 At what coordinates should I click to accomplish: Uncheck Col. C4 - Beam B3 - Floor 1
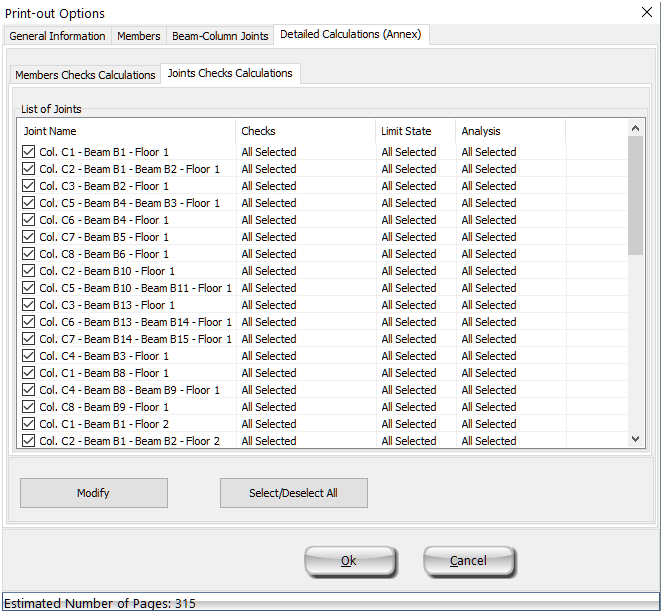tap(28, 356)
